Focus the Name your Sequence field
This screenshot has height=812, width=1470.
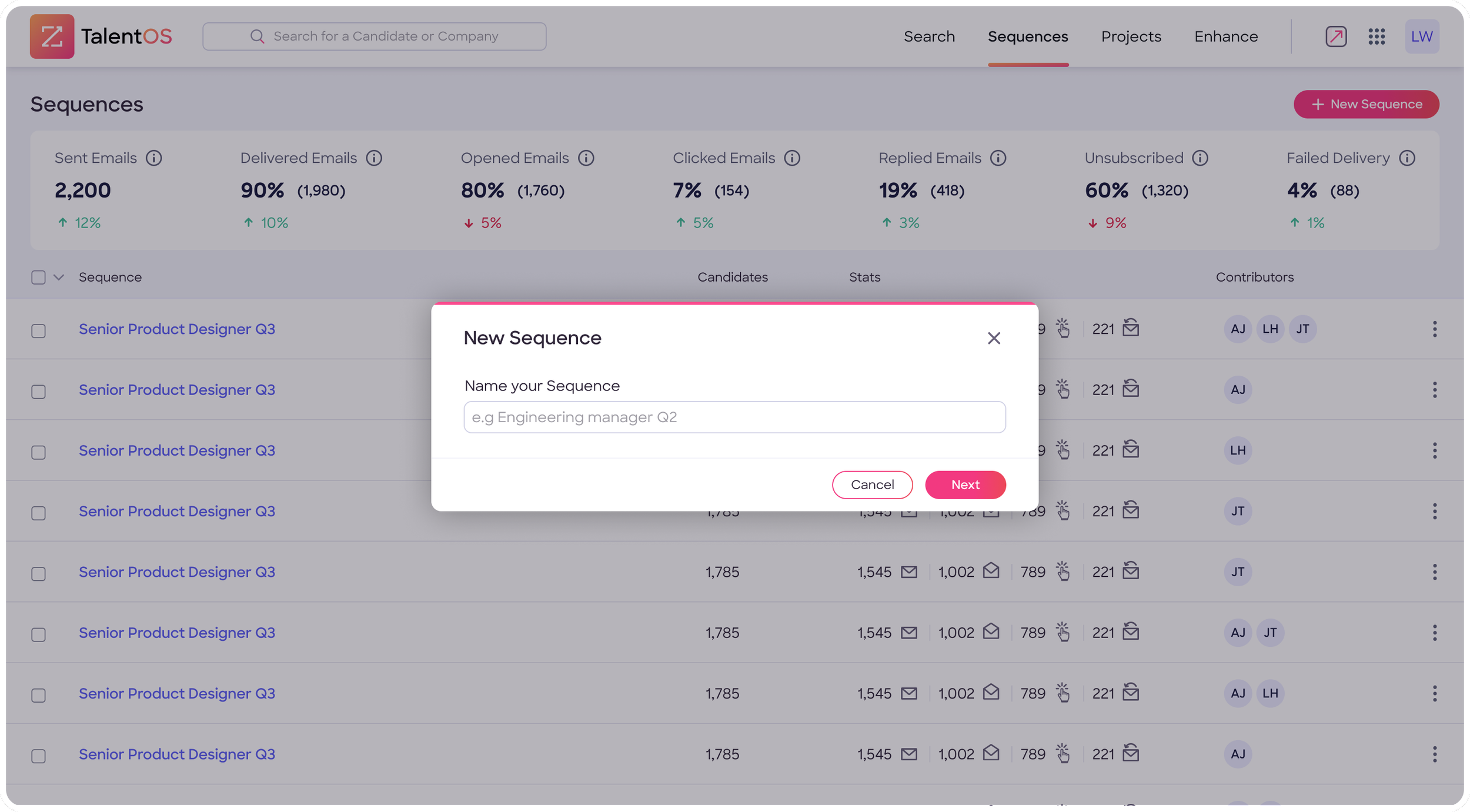tap(734, 417)
